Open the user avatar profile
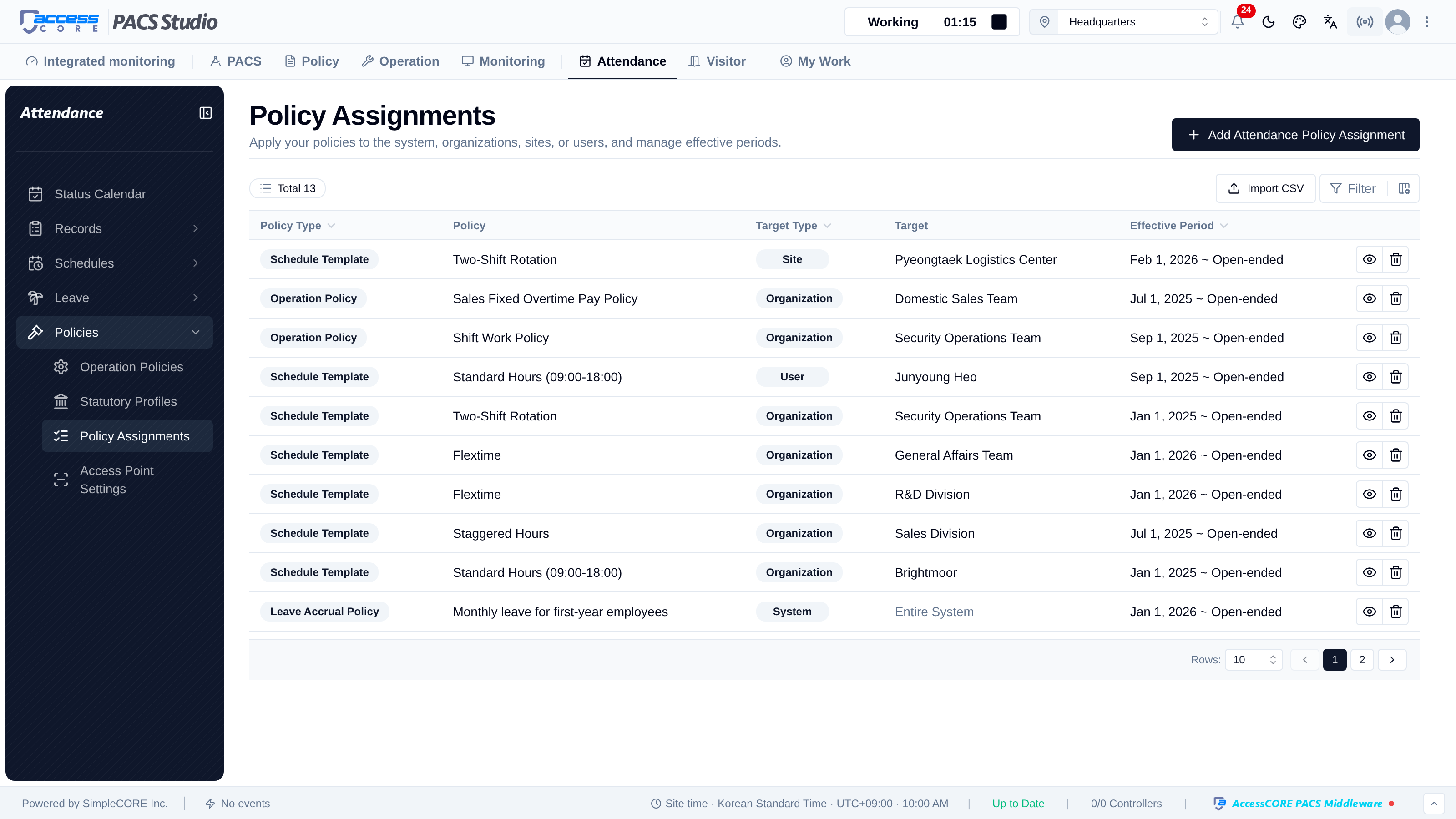The height and width of the screenshot is (819, 1456). coord(1398,22)
